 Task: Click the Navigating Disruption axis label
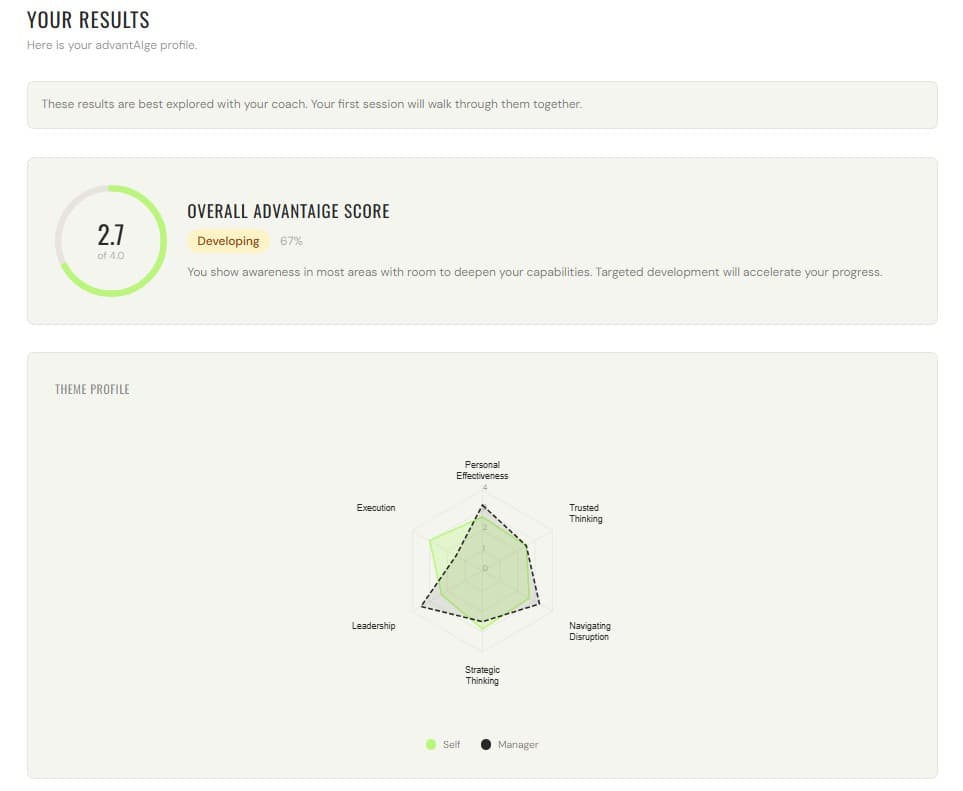[x=589, y=631]
